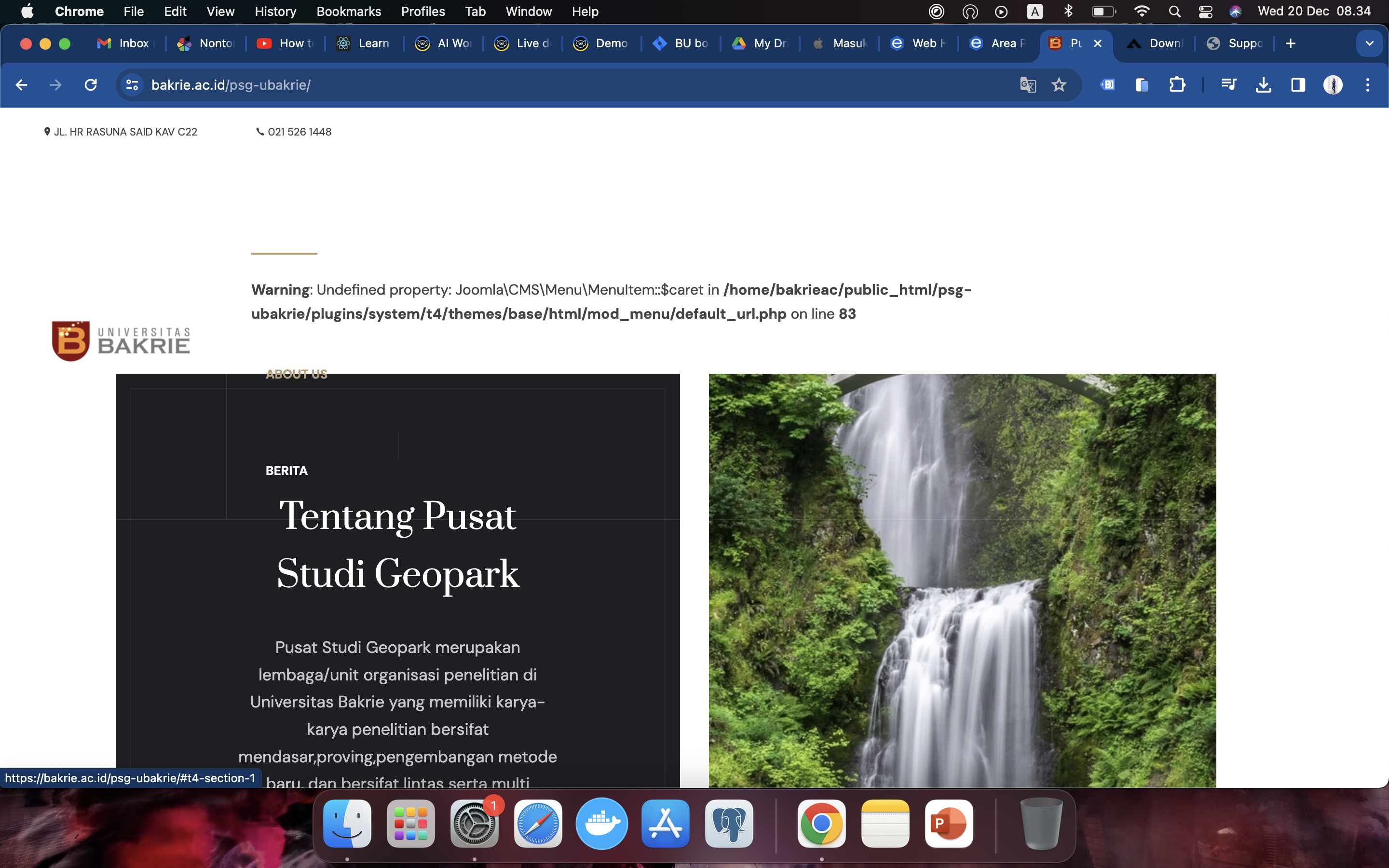Click the ABOUT US menu link

pos(296,374)
